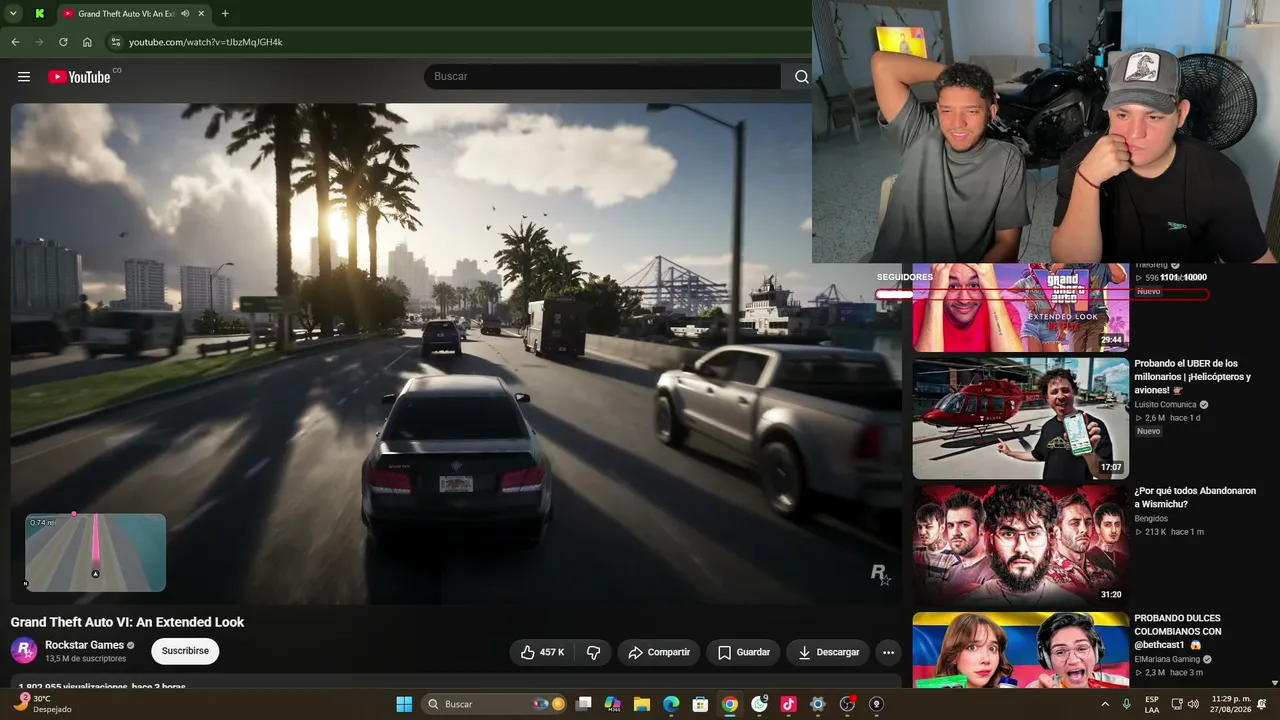Close the Grand Theft Auto VI tab
The image size is (1280, 720).
(x=201, y=14)
